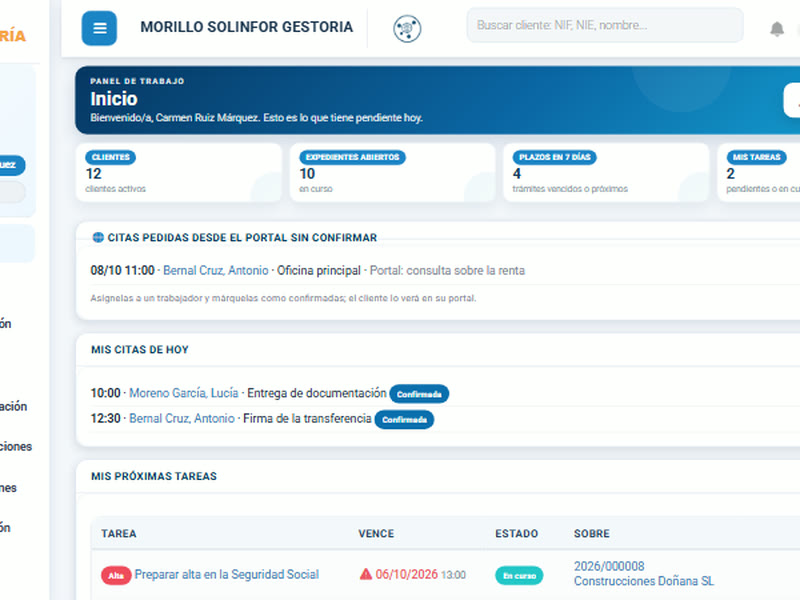Click the Alta priority badge

click(116, 576)
